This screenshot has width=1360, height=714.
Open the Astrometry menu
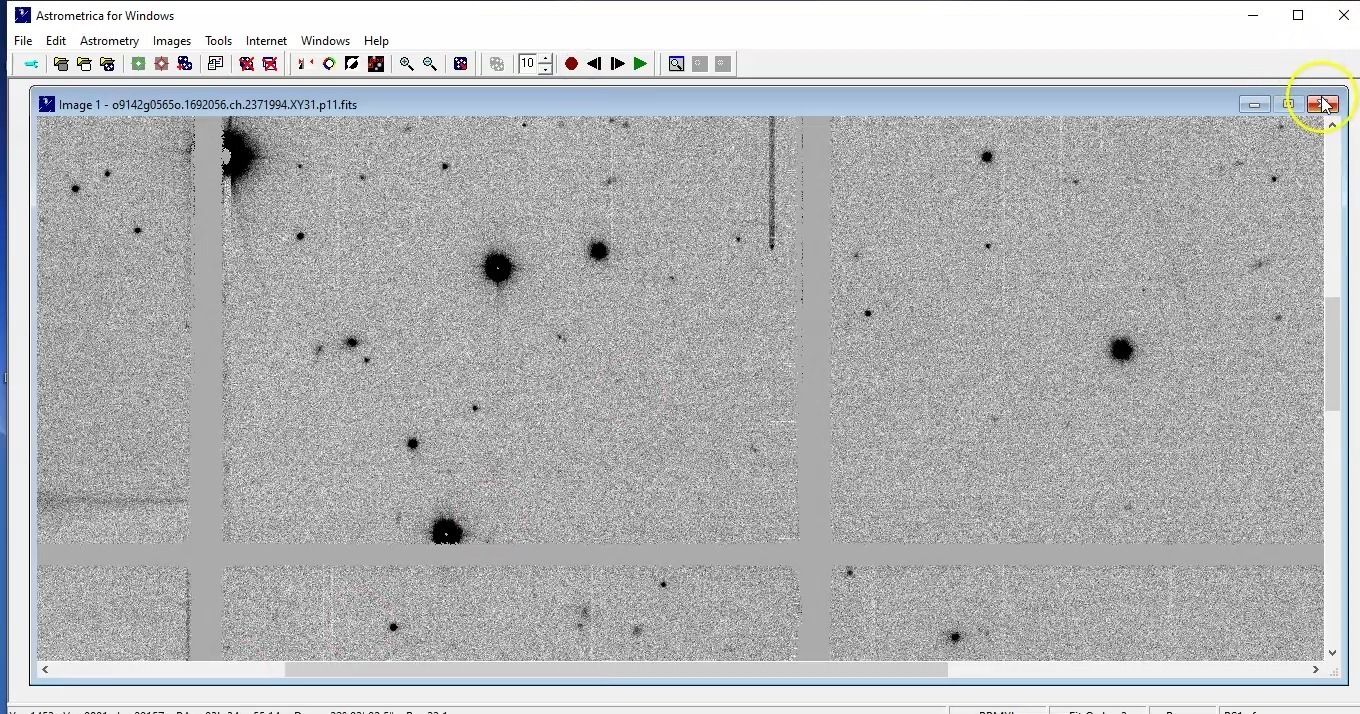(x=109, y=41)
